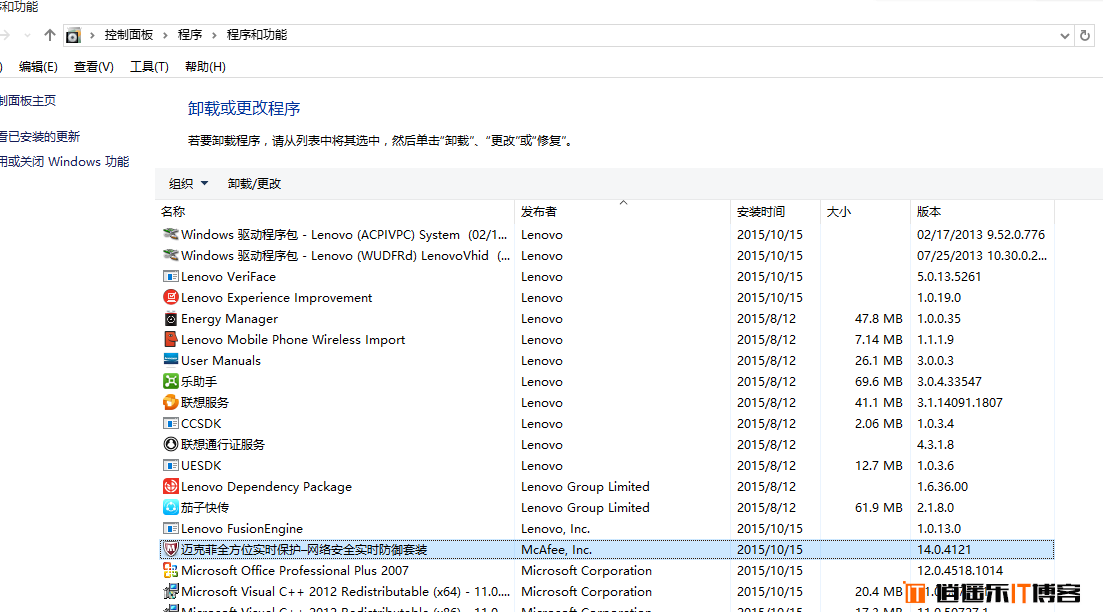Click the Microsoft Office Professional Plus 2007 icon
Screen dimensions: 1103x612
170,571
